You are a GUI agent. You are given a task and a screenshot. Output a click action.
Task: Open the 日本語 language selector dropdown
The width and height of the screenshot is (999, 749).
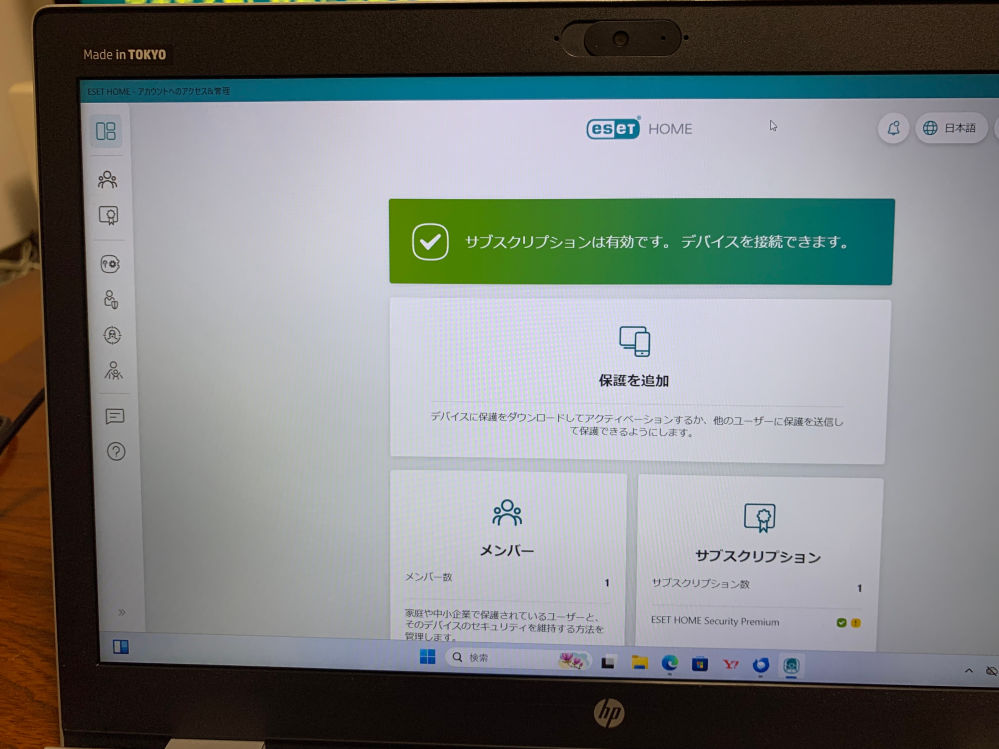click(951, 128)
